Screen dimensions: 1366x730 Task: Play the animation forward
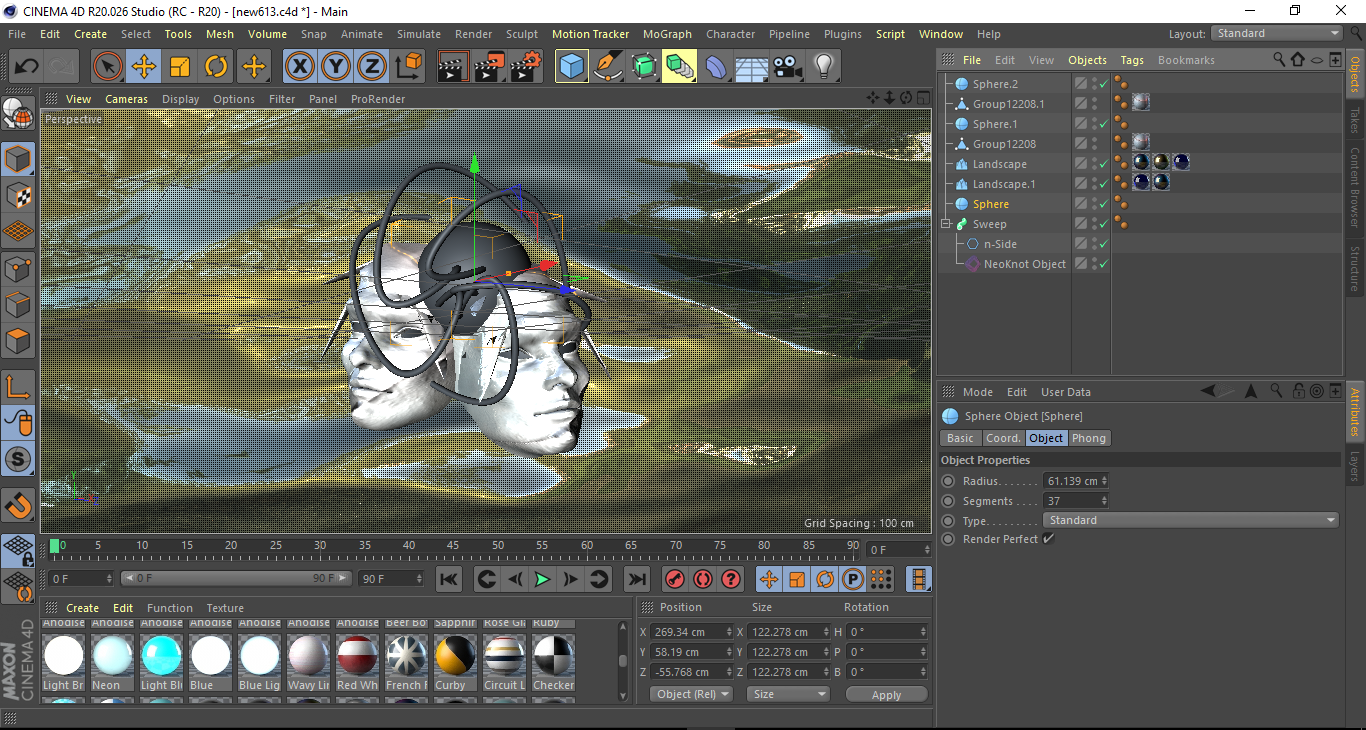[542, 579]
